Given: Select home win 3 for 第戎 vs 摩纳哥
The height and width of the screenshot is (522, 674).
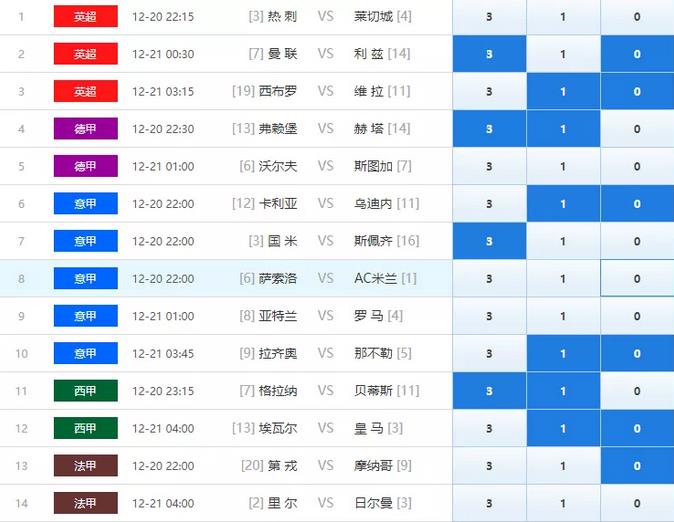Looking at the screenshot, I should click(x=489, y=466).
